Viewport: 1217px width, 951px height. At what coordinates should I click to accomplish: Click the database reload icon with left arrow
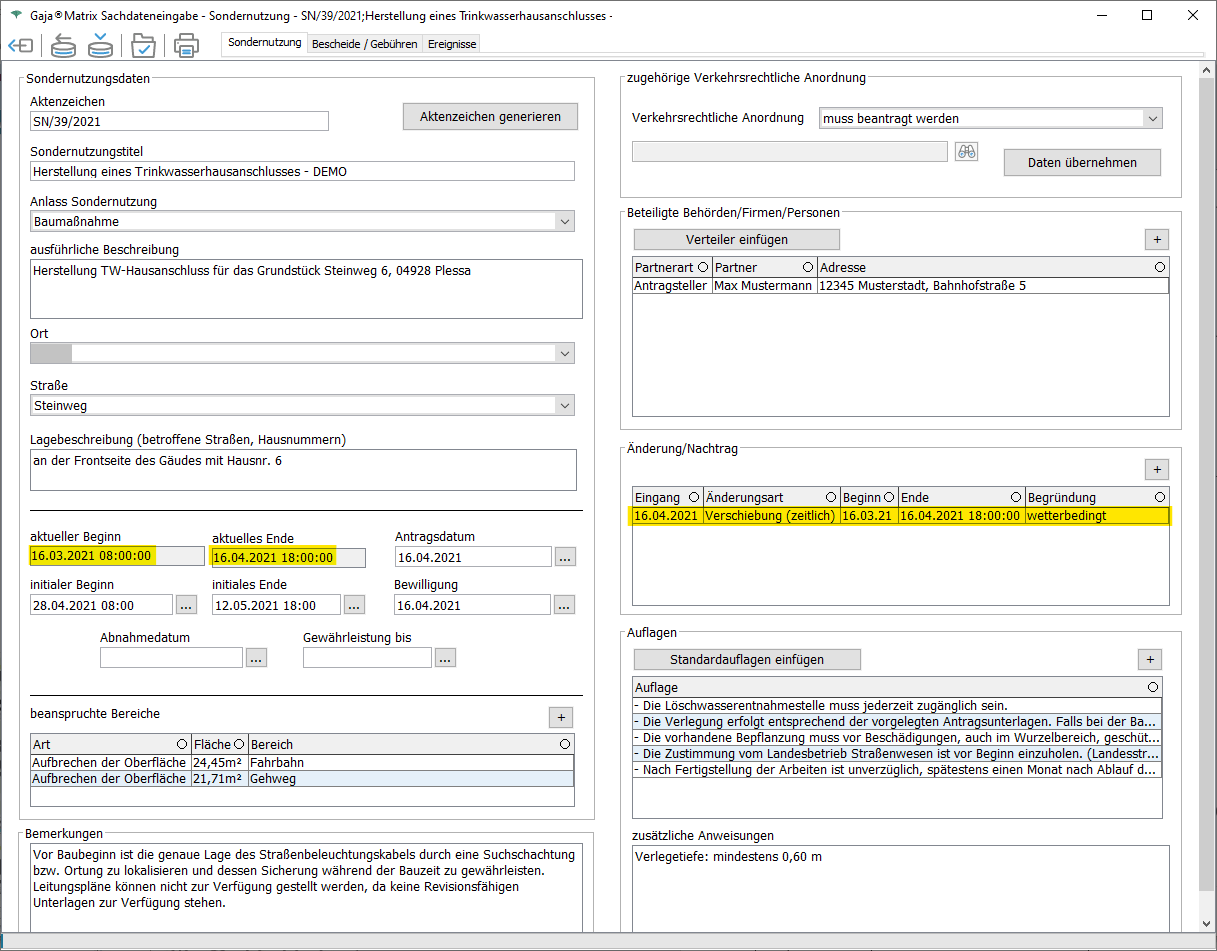(x=63, y=46)
